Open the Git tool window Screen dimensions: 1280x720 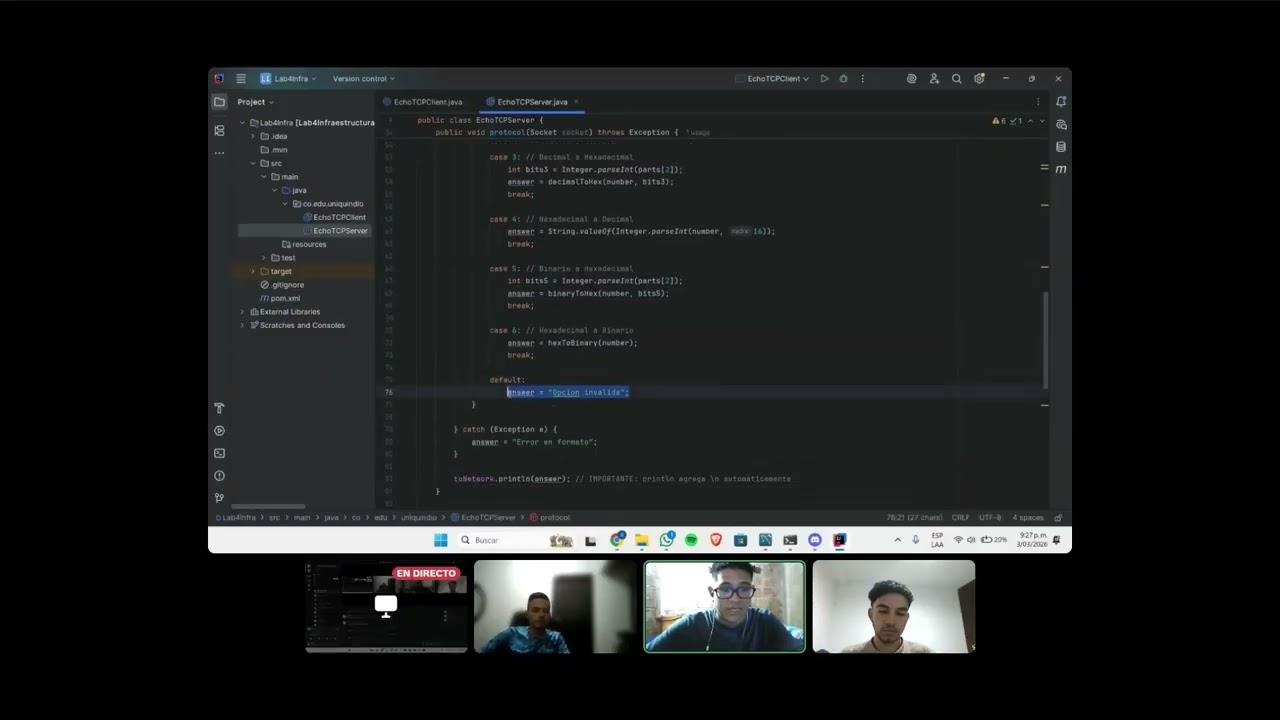click(219, 498)
